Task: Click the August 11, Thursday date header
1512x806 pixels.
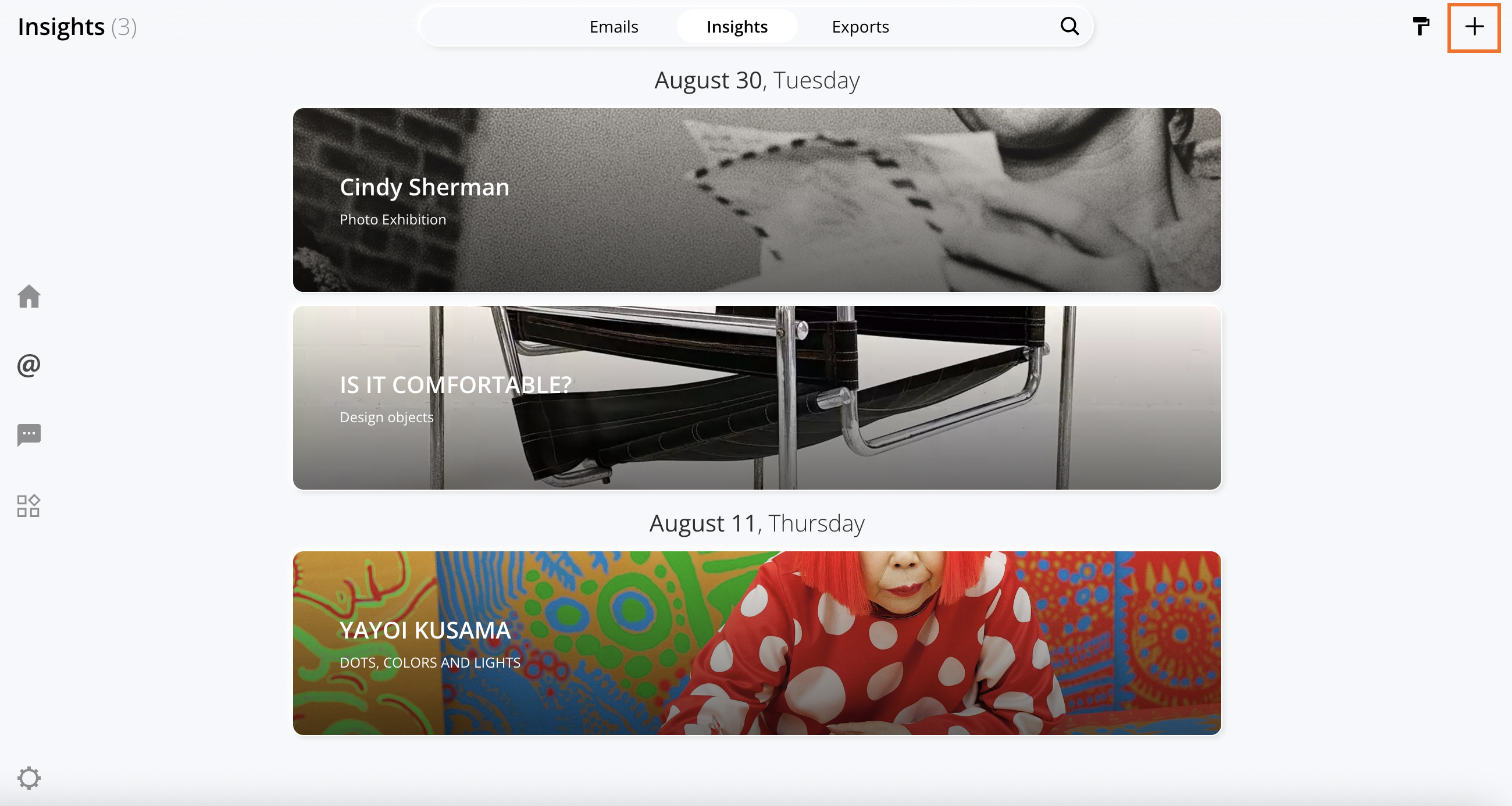Action: coord(757,523)
